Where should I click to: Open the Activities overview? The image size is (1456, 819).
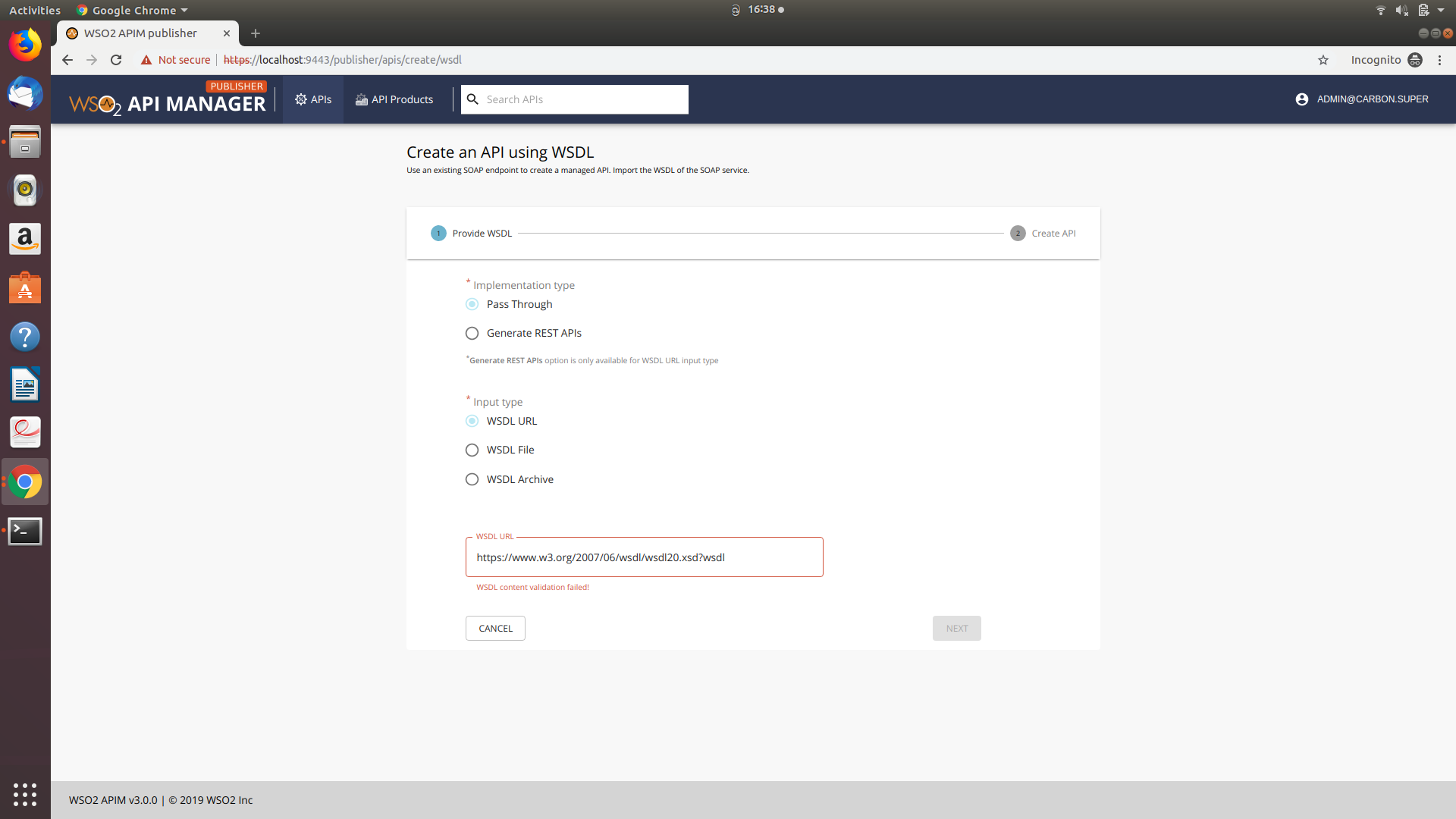35,10
